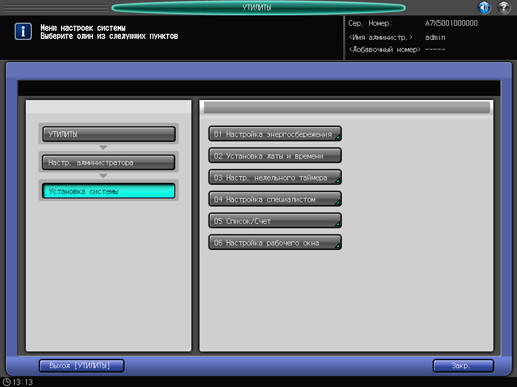
Task: Click serial number A7X5001000000 text
Action: click(x=451, y=23)
